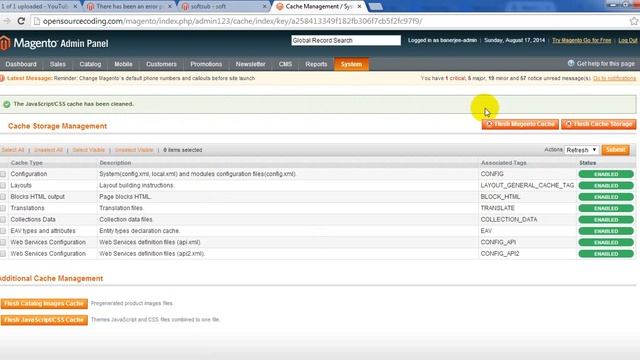Open the Promotions menu
Image resolution: width=640 pixels, height=360 pixels.
[206, 64]
